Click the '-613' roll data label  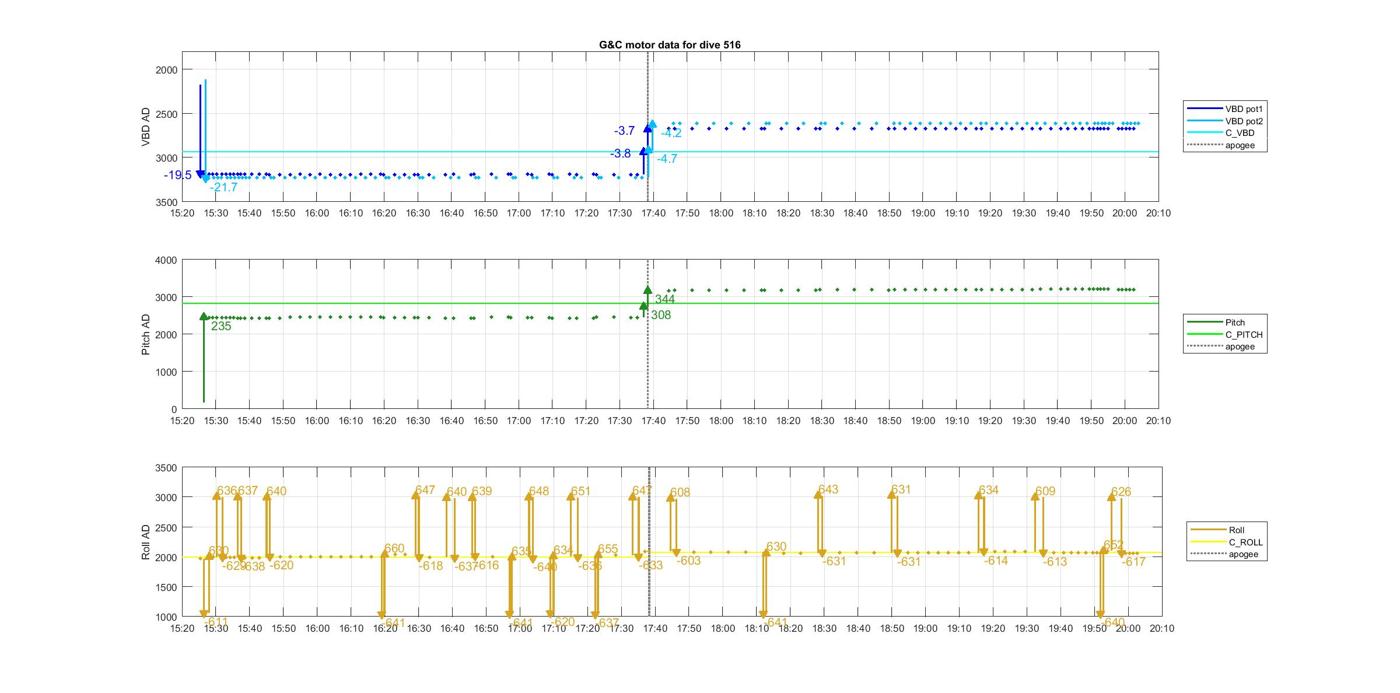click(1055, 562)
